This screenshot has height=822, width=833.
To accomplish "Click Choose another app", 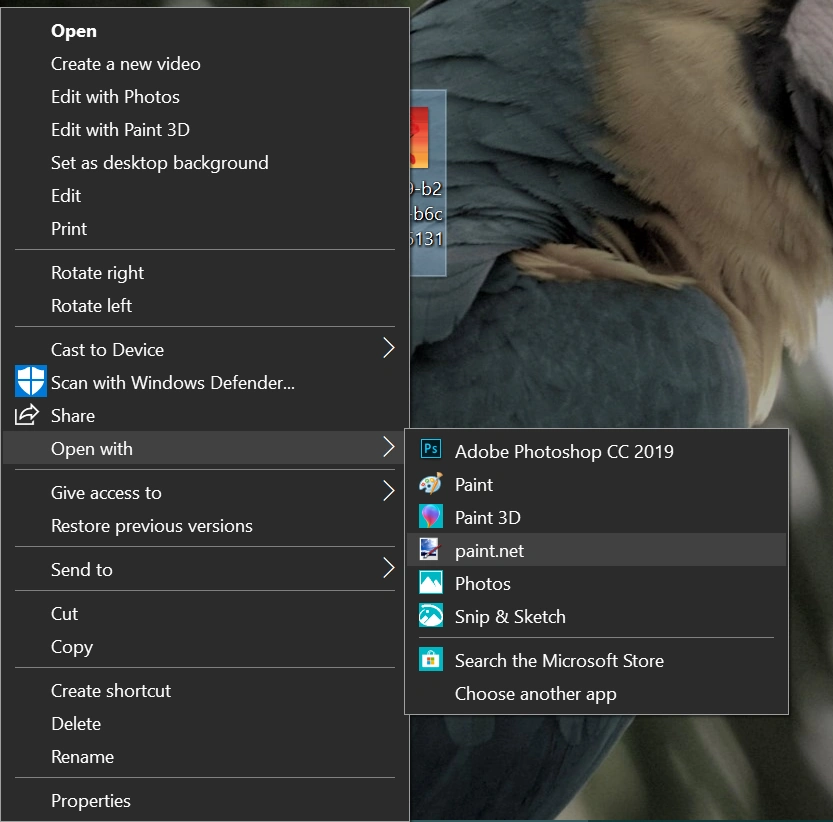I will tap(597, 693).
